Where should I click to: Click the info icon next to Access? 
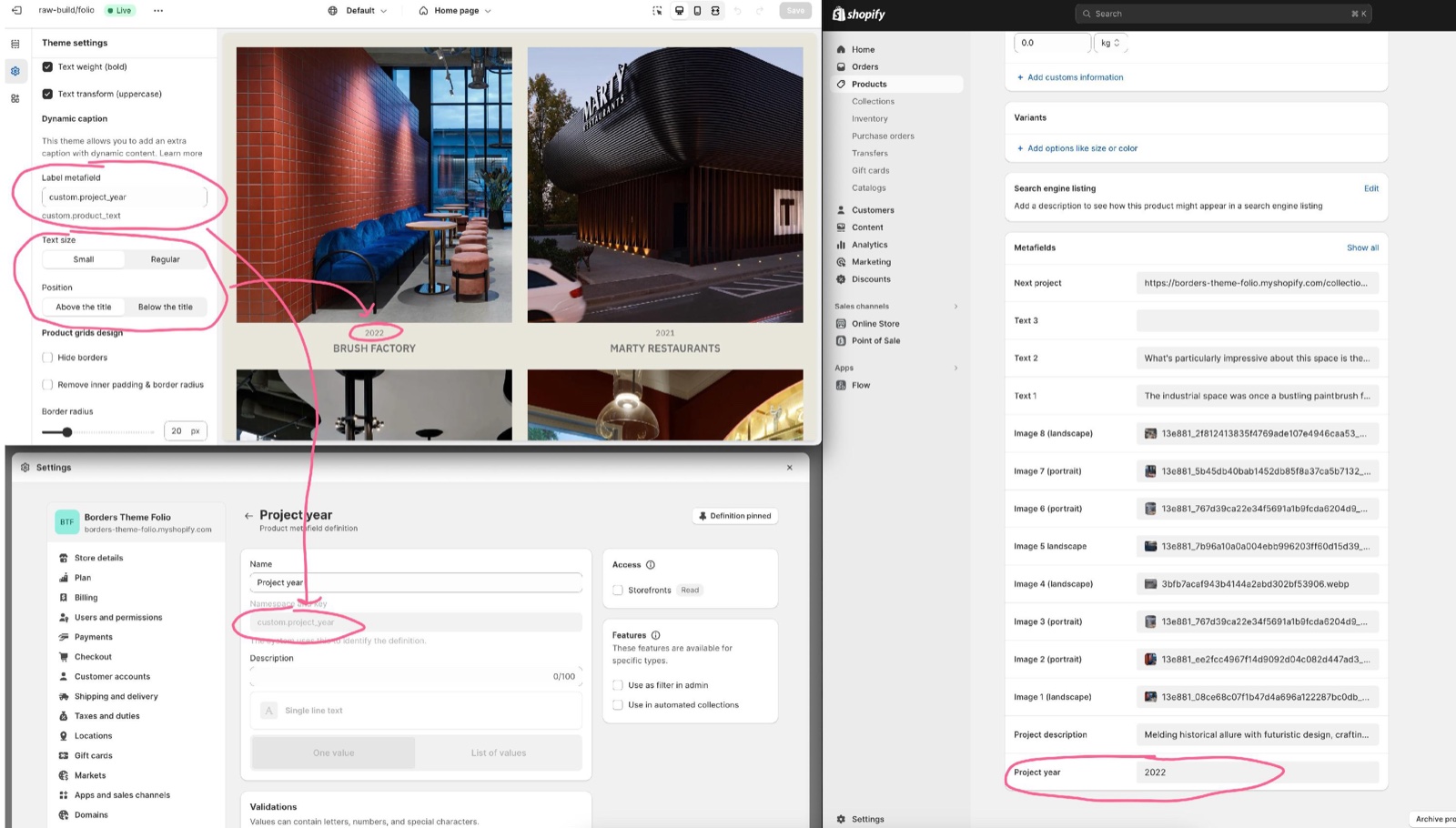(651, 565)
